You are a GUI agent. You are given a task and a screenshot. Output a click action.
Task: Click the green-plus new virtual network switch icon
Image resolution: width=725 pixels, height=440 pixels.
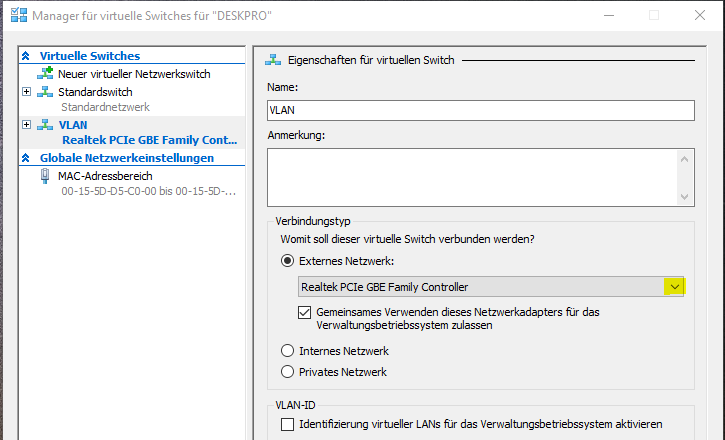click(x=45, y=73)
